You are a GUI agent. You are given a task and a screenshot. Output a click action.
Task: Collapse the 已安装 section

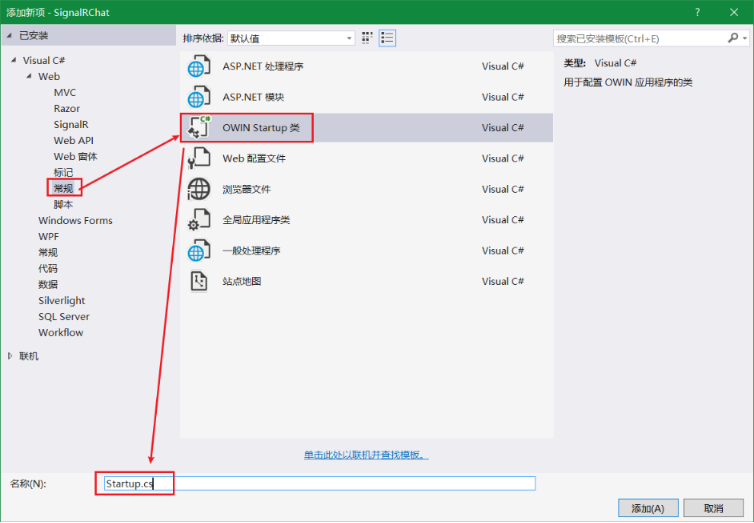[x=10, y=35]
